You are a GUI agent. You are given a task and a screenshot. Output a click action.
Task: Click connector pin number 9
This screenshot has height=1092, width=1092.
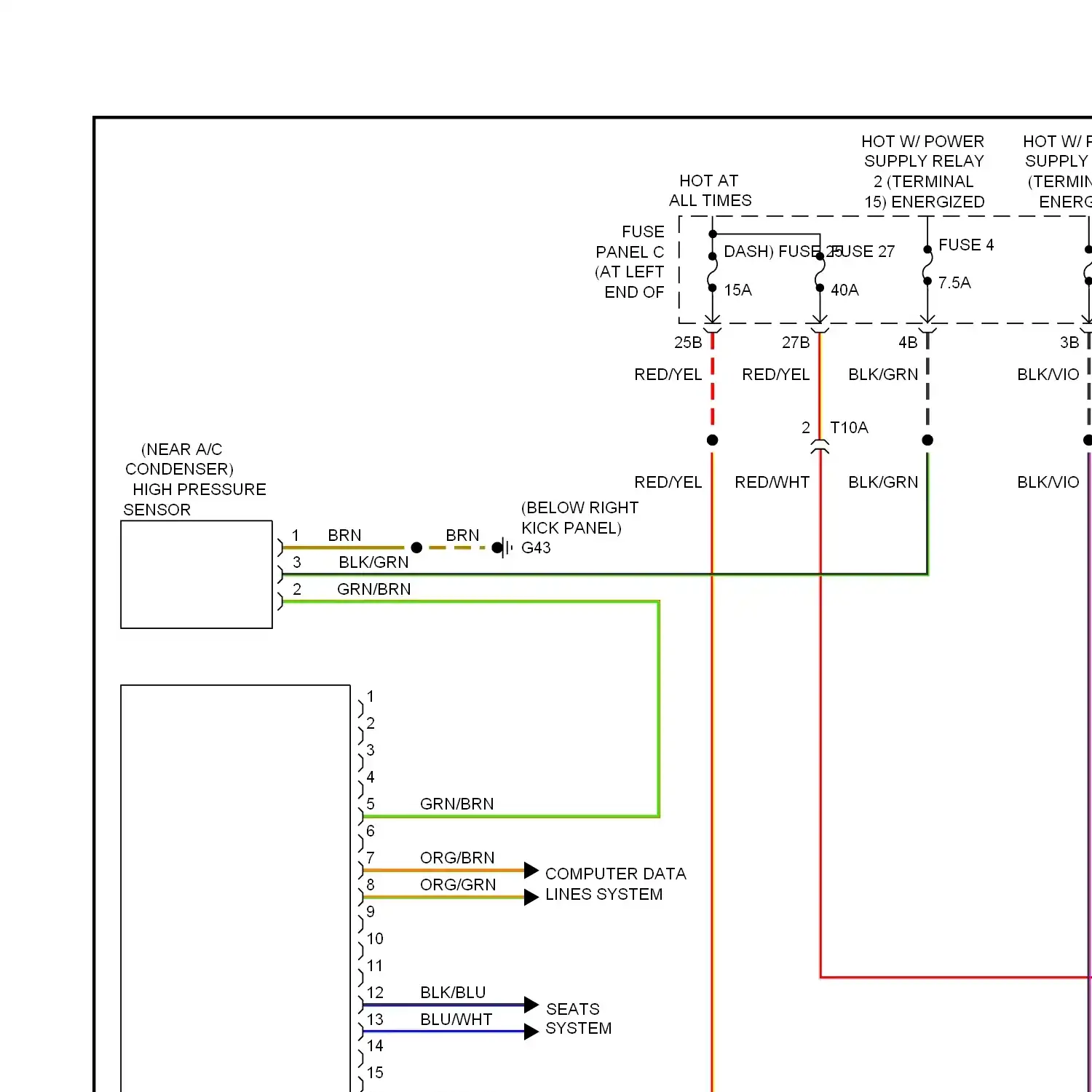[x=371, y=911]
